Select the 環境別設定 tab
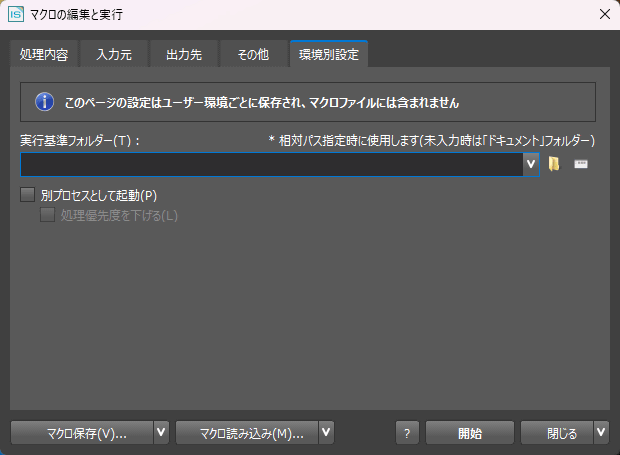This screenshot has width=620, height=455. [x=329, y=54]
